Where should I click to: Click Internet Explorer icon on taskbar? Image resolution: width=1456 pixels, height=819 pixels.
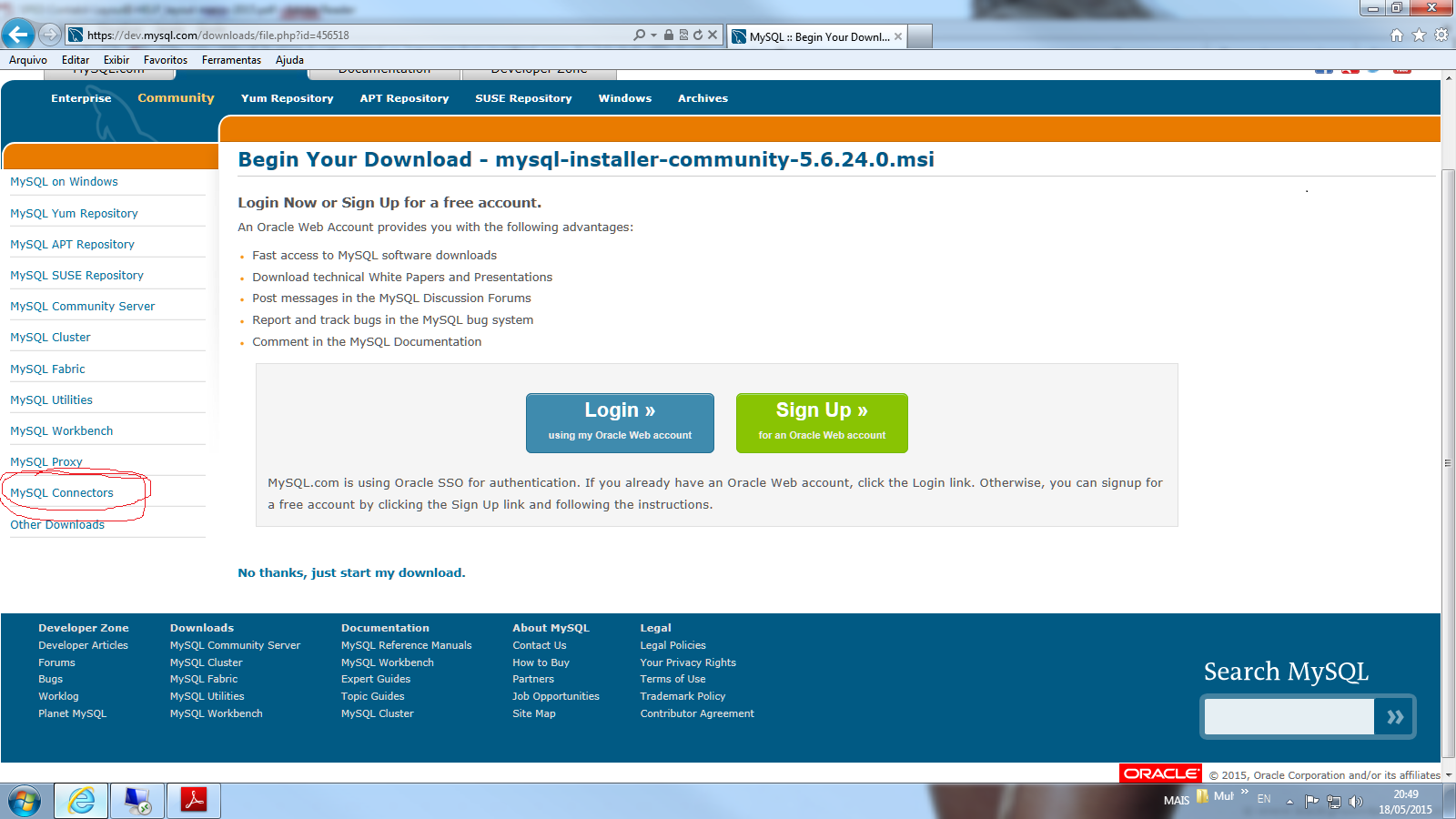pyautogui.click(x=81, y=801)
